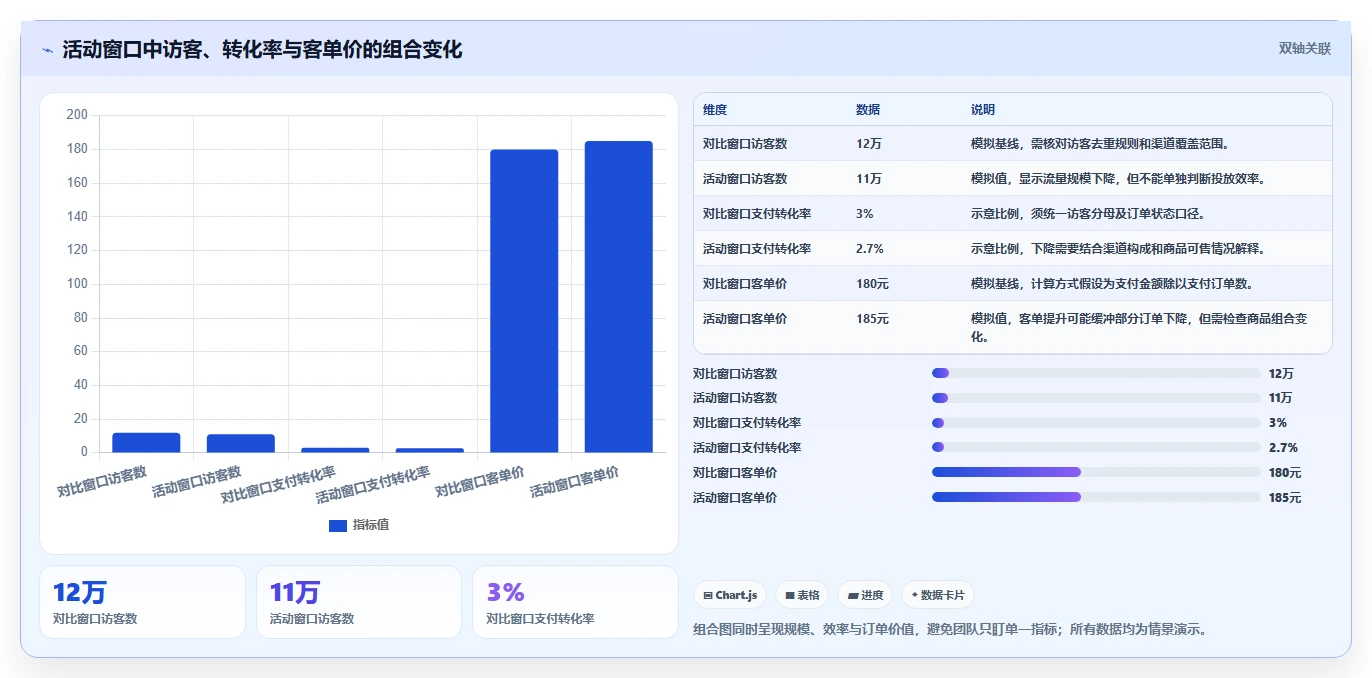The width and height of the screenshot is (1372, 678).
Task: Click the note 模拟基线，需核对访客去重规则
Action: tap(1100, 144)
